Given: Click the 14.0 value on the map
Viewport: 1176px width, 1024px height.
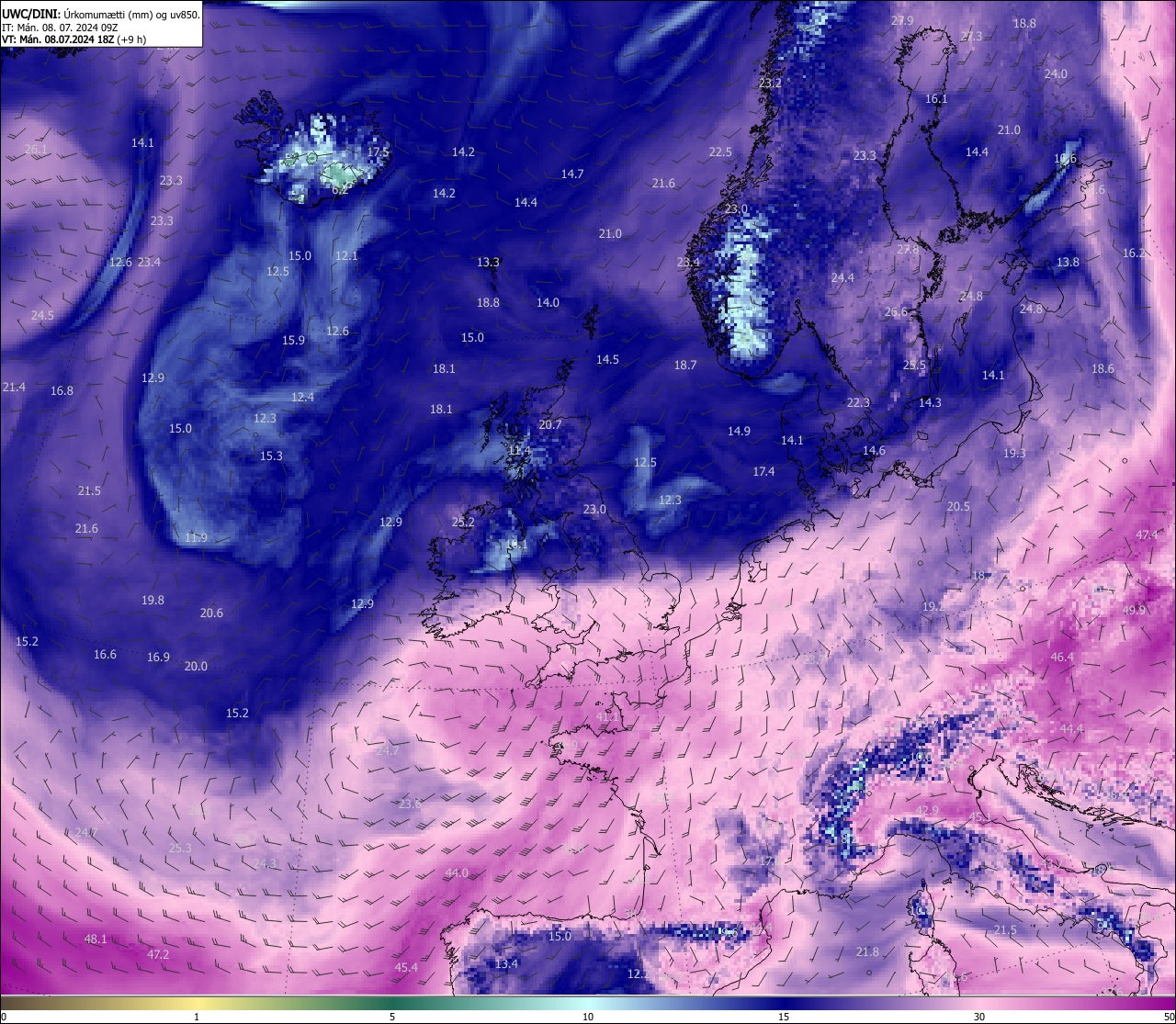Looking at the screenshot, I should pyautogui.click(x=548, y=302).
